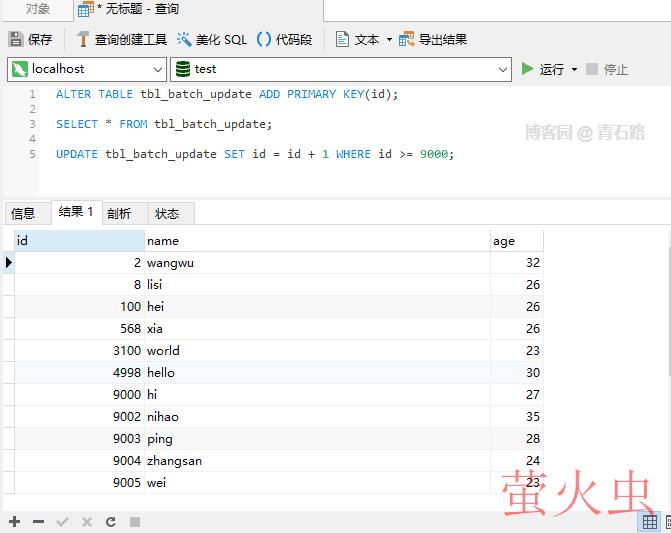Viewport: 671px width, 533px height.
Task: Click Export Result (导出结果)
Action: (433, 40)
